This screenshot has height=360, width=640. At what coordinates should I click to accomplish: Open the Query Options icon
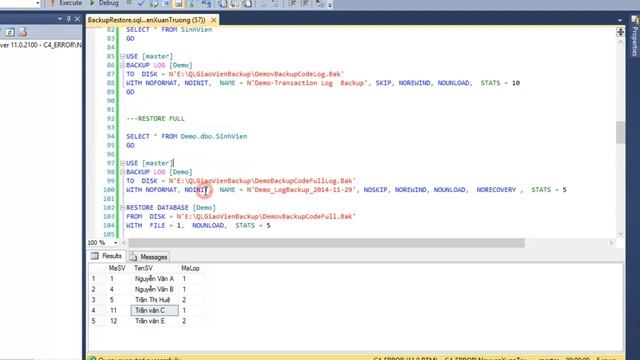(x=166, y=3)
